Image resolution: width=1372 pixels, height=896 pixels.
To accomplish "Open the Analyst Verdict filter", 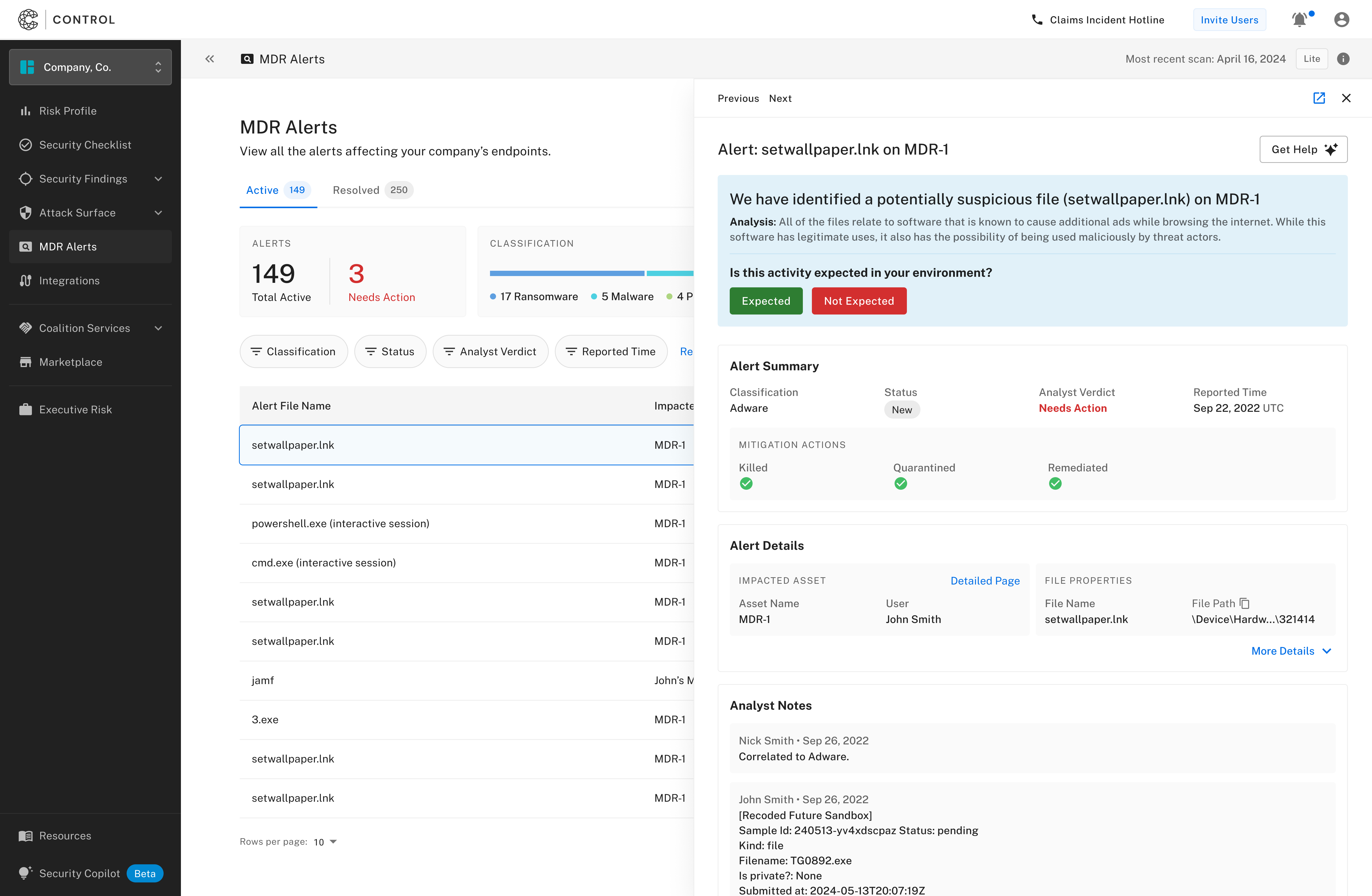I will [x=491, y=352].
